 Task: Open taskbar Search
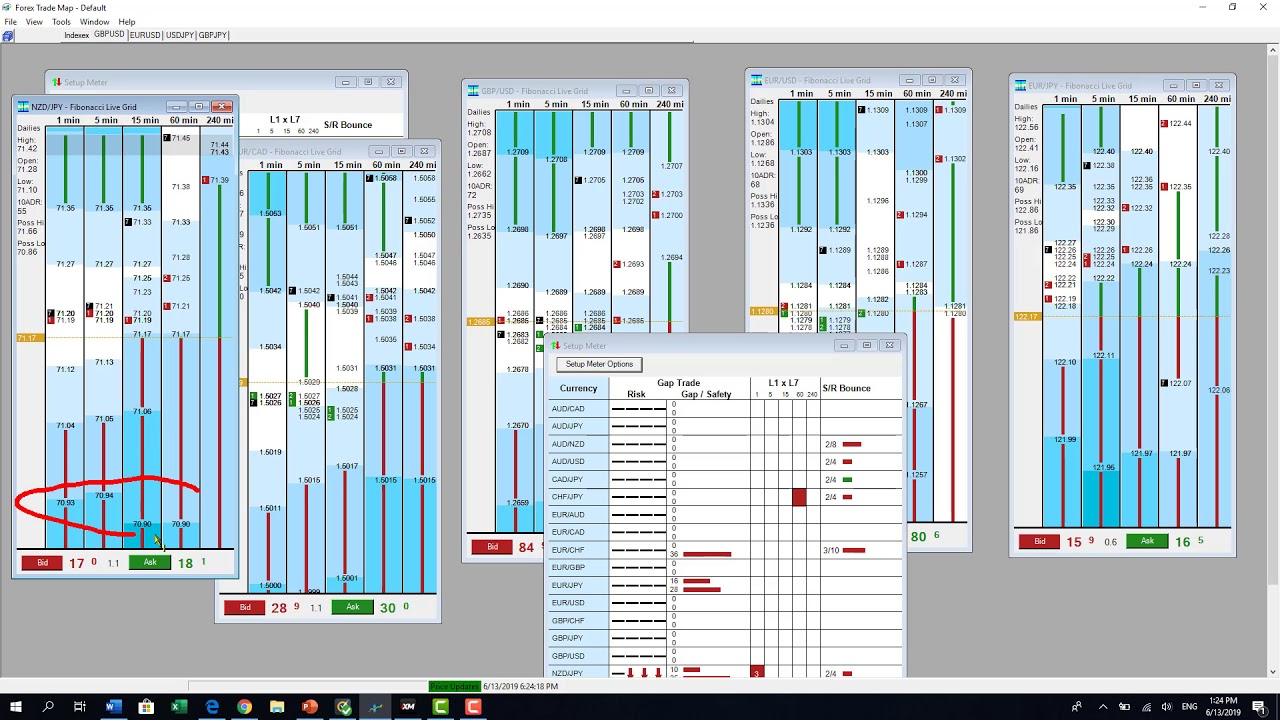tap(48, 707)
